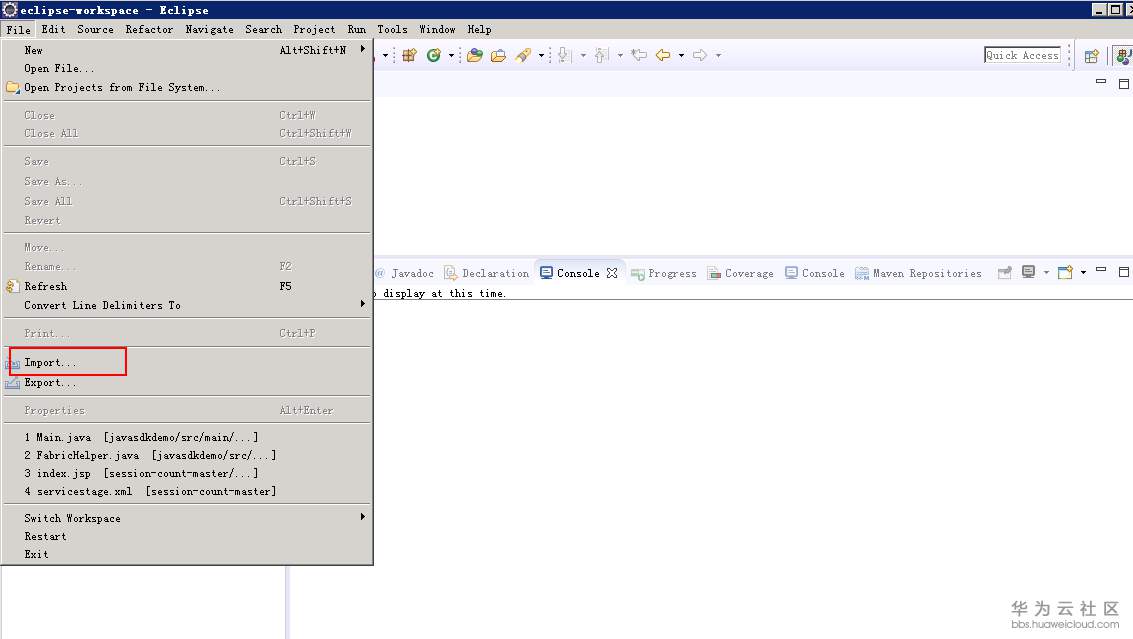The width and height of the screenshot is (1133, 639).
Task: Click the Search flashlight toolbar icon
Action: click(523, 56)
